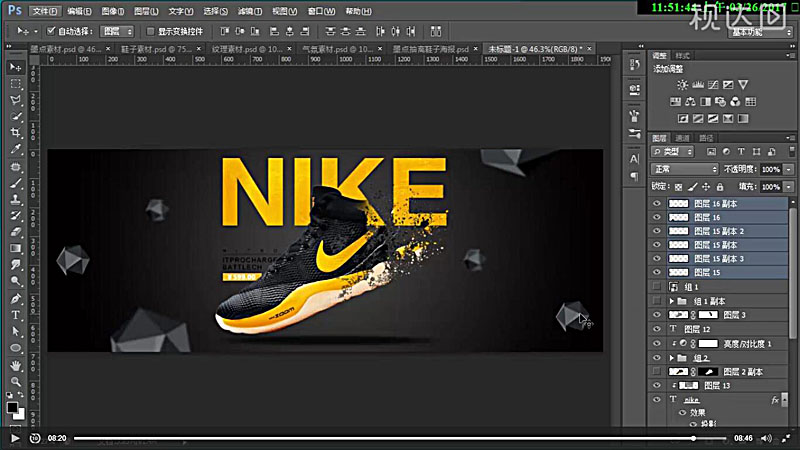Image resolution: width=800 pixels, height=450 pixels.
Task: Open the 滤镜(T) menu
Action: coord(249,11)
